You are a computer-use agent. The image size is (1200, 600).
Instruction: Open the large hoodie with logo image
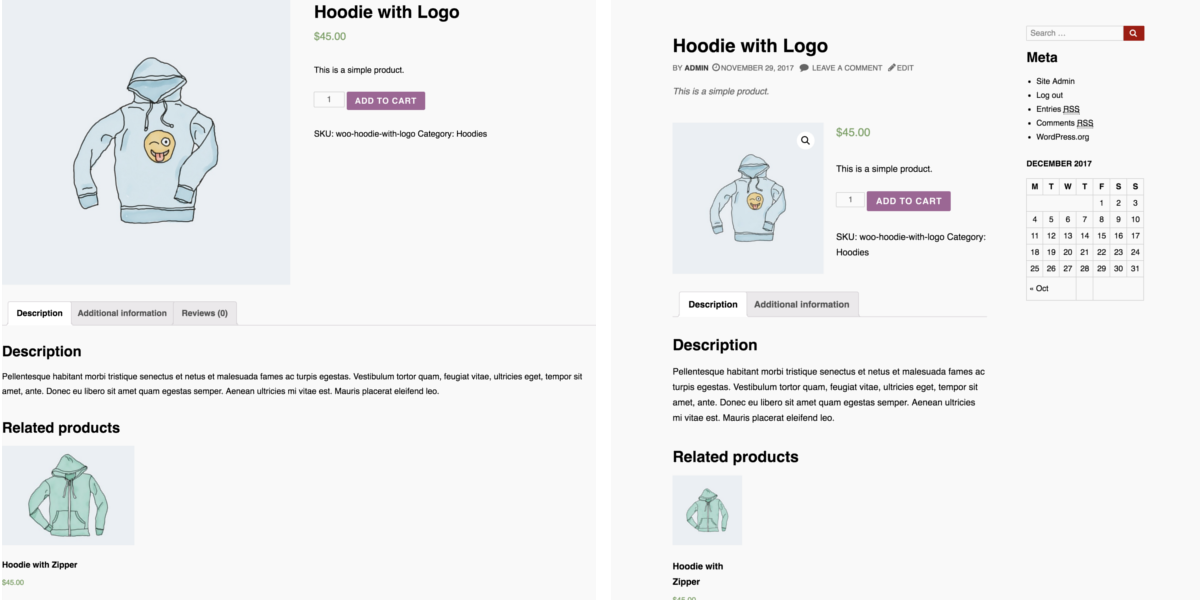[x=146, y=142]
